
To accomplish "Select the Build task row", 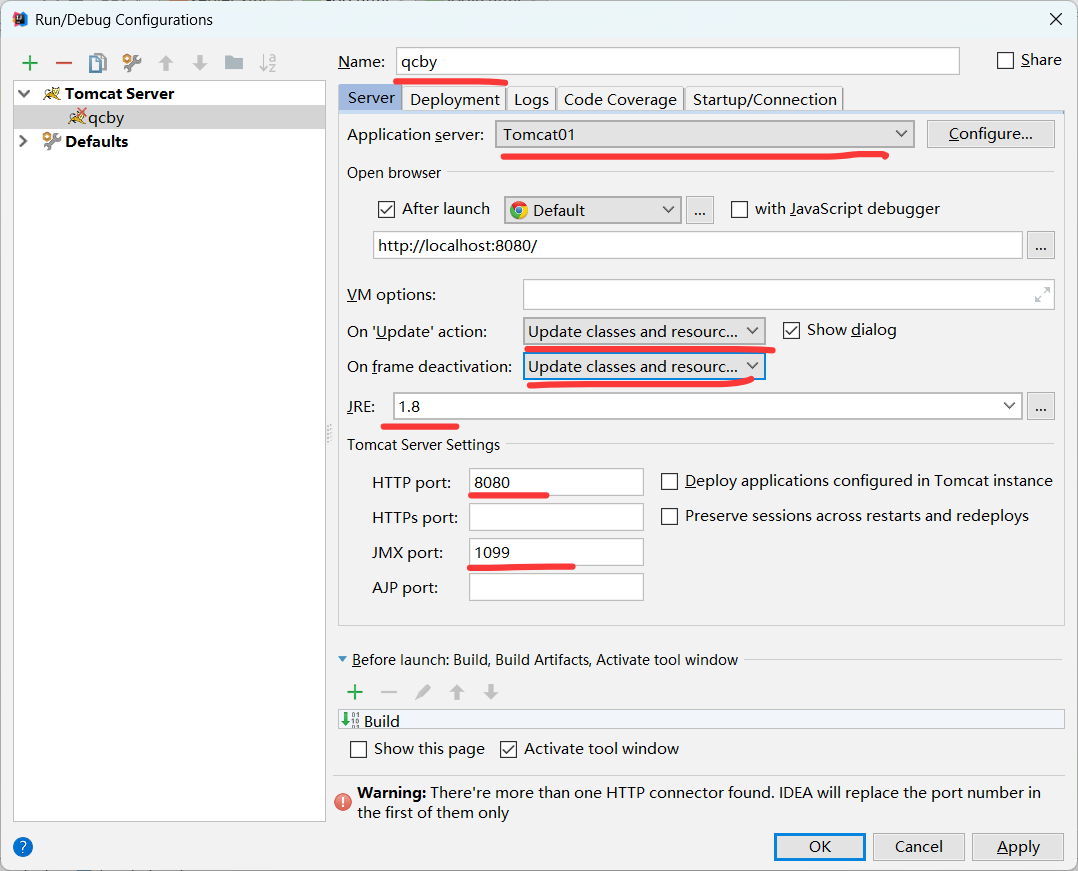I will 701,720.
